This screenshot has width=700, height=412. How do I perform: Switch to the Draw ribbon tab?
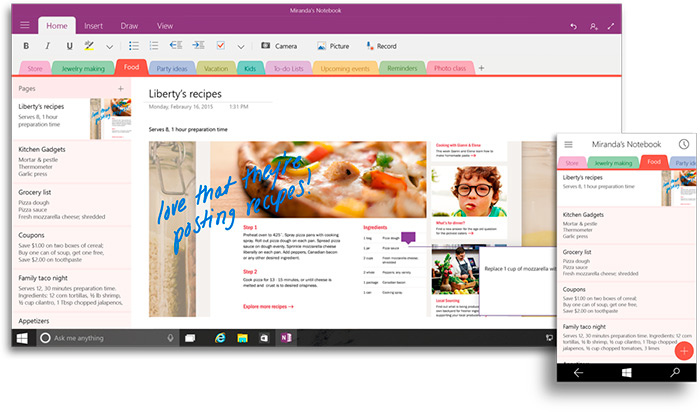pyautogui.click(x=130, y=25)
